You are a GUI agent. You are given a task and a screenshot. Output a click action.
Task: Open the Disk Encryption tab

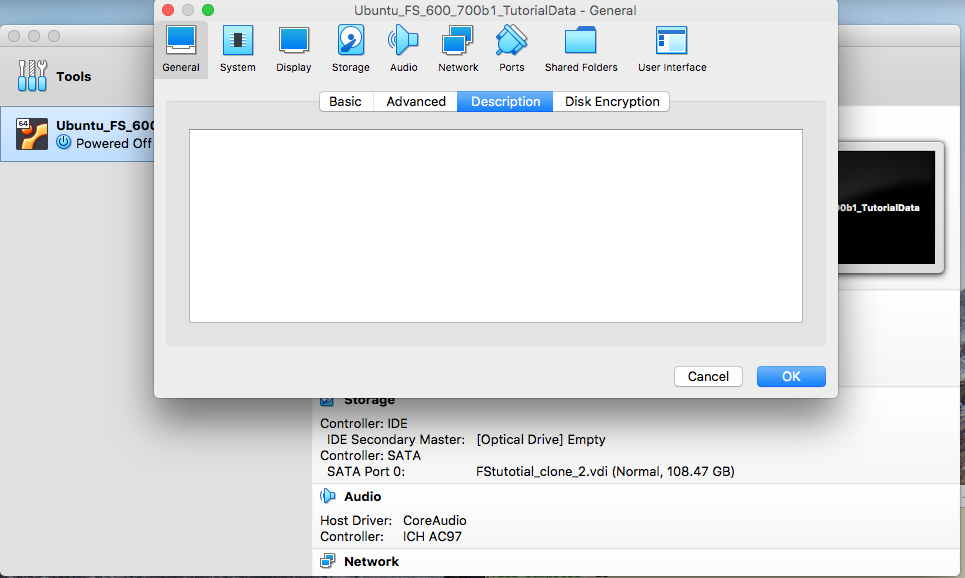(x=612, y=101)
